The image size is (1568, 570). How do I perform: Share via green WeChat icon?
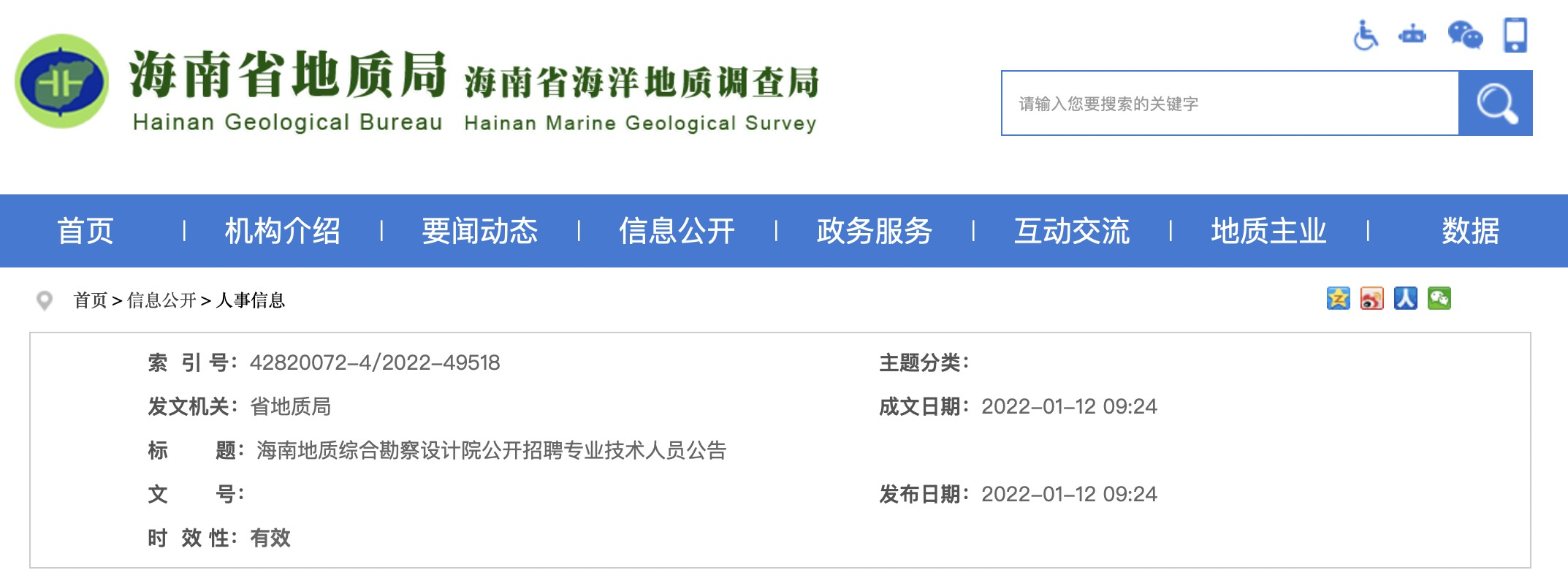1439,298
